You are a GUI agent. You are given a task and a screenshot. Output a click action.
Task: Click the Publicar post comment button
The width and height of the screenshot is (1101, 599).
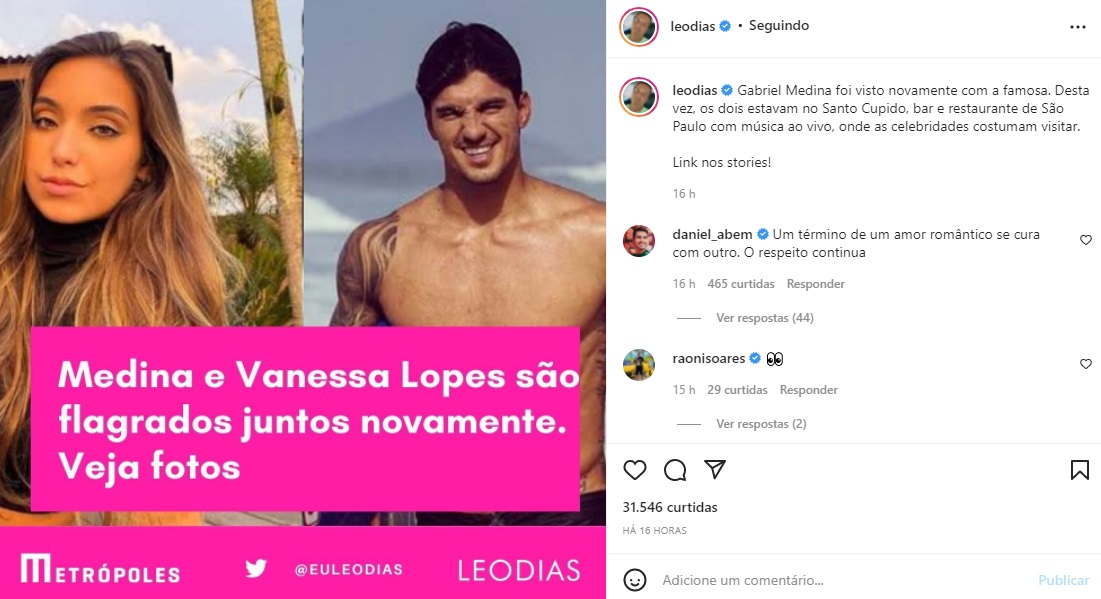point(1063,580)
